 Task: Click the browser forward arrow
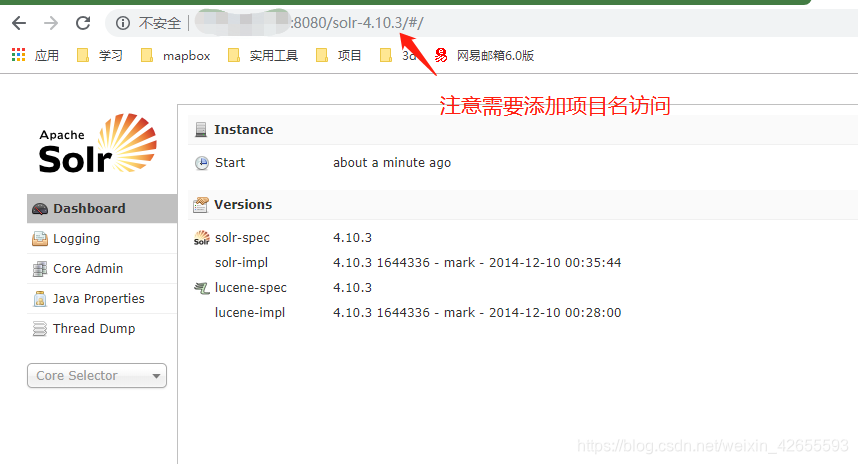51,23
